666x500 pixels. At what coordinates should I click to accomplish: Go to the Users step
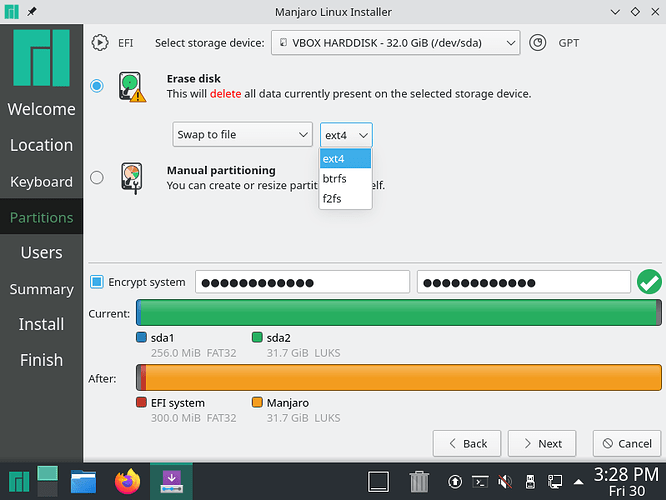tap(41, 253)
